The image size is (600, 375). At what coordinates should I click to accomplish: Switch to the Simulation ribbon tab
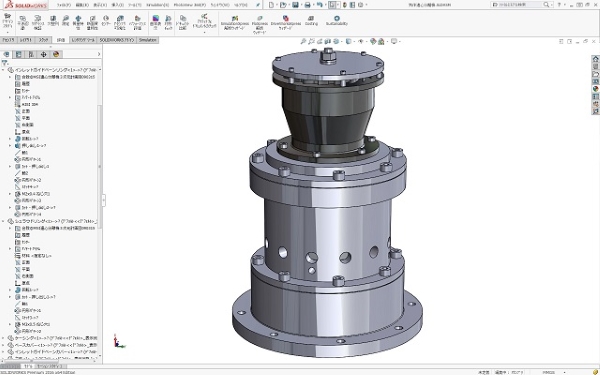tap(147, 40)
